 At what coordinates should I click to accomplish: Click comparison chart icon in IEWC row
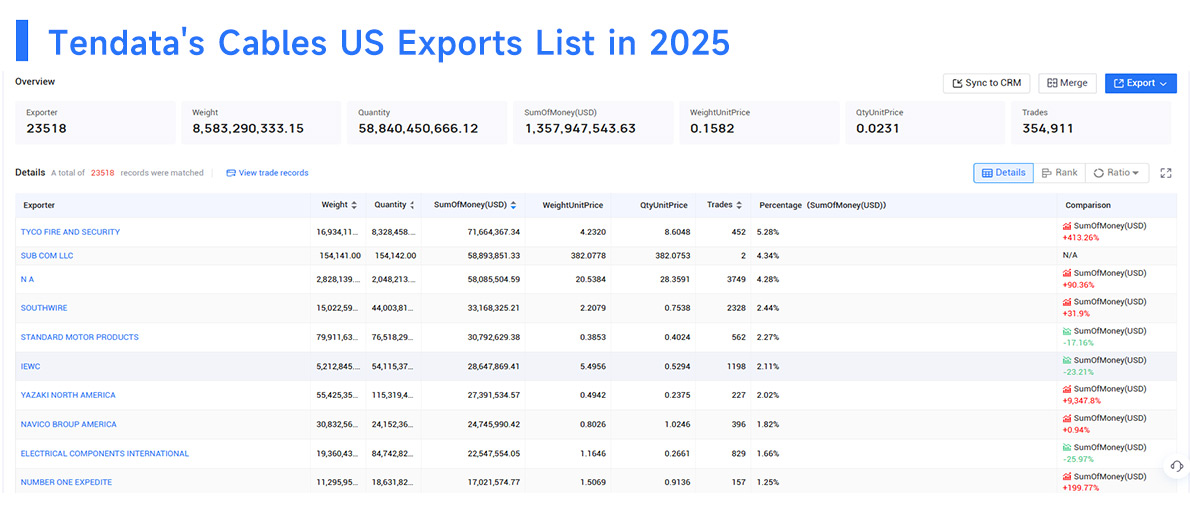(1067, 360)
